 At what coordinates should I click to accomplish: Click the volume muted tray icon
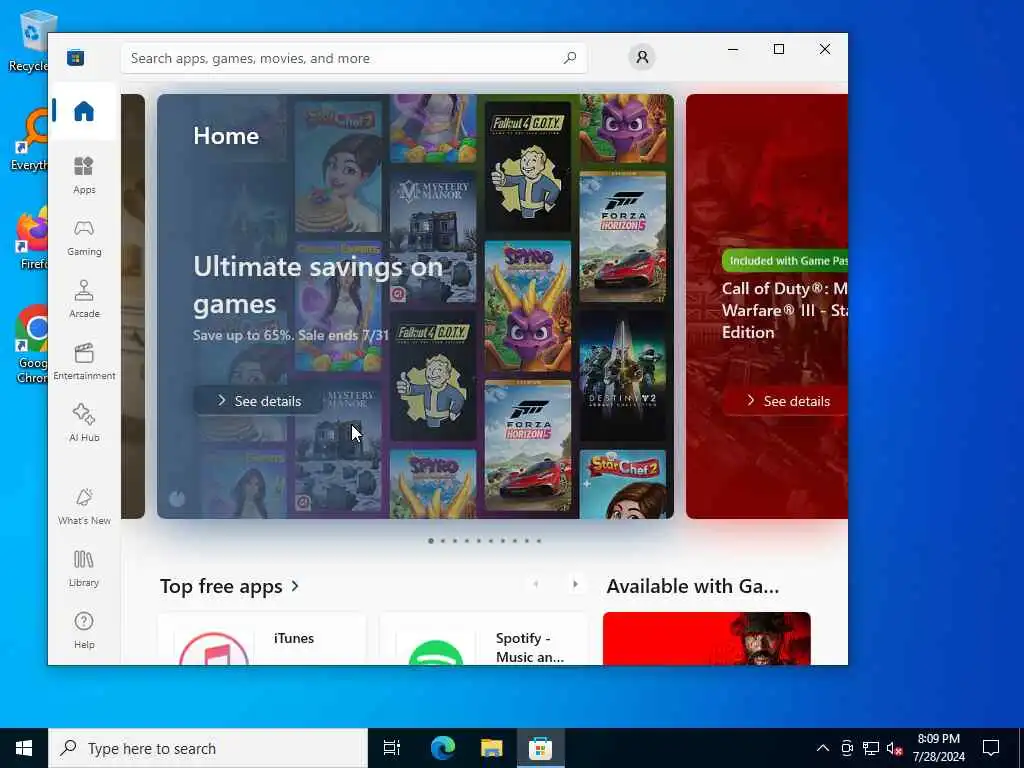coord(894,748)
